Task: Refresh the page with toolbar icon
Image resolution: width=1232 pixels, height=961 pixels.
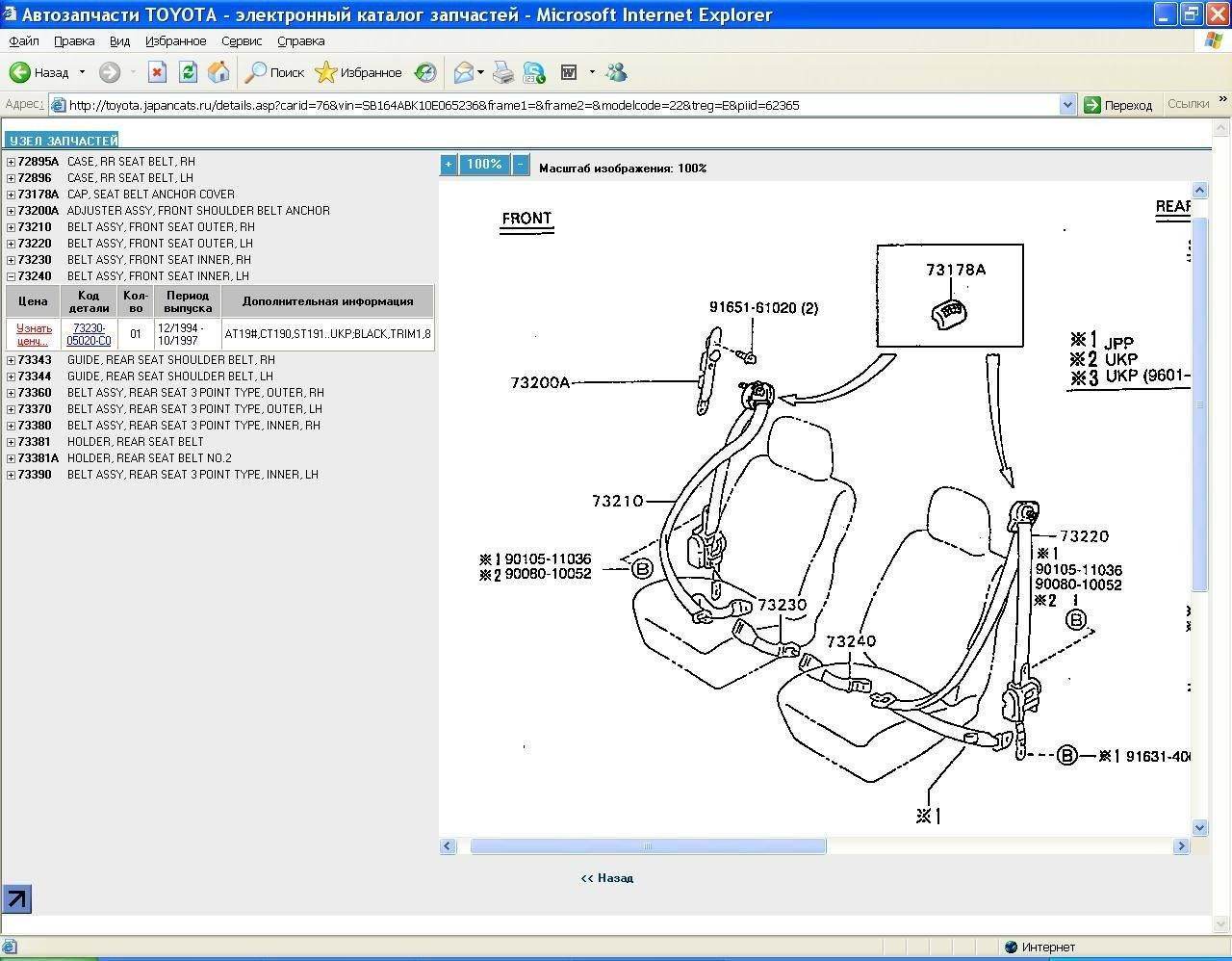Action: (189, 72)
